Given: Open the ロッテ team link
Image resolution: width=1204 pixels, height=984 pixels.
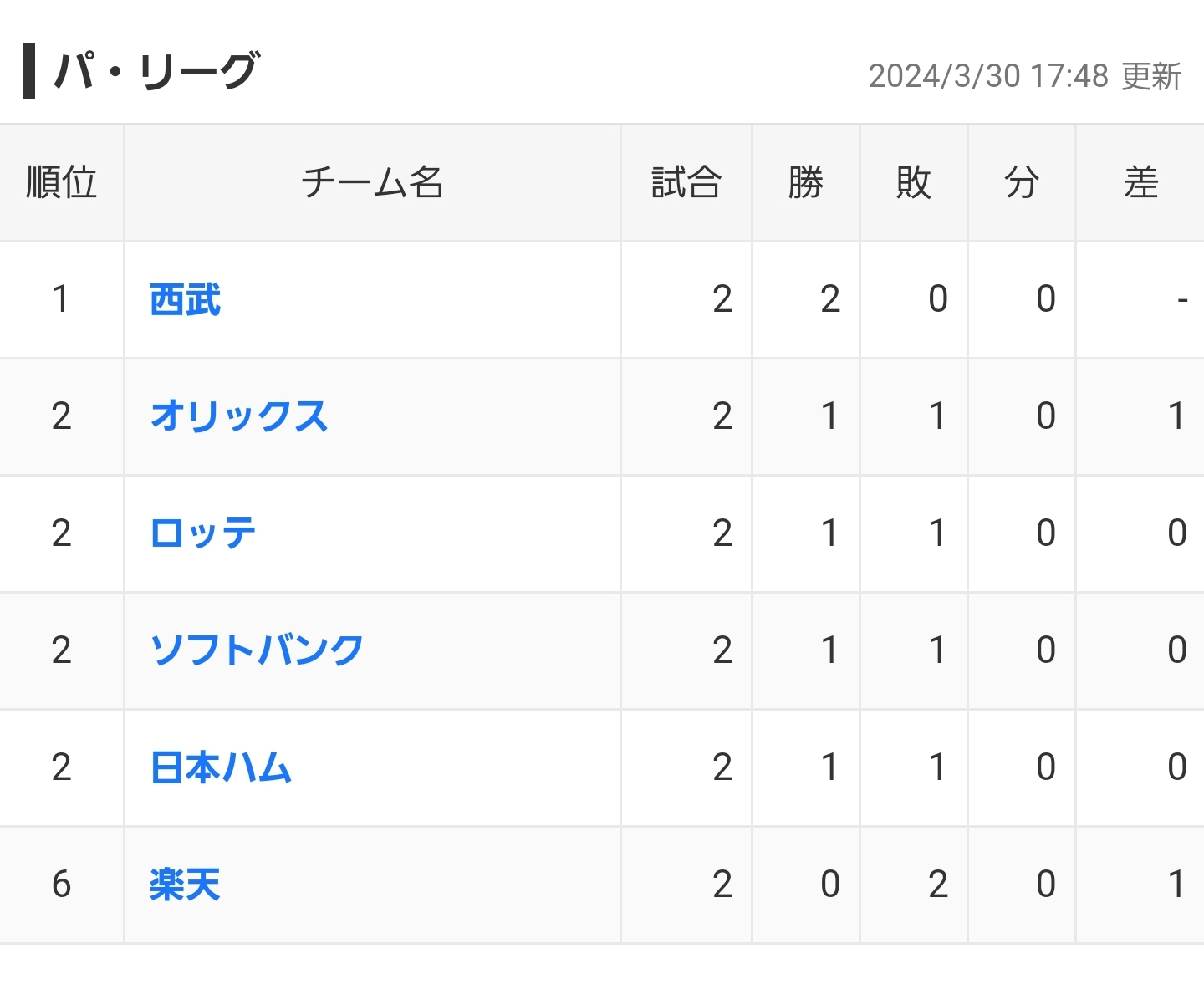Looking at the screenshot, I should coord(202,533).
